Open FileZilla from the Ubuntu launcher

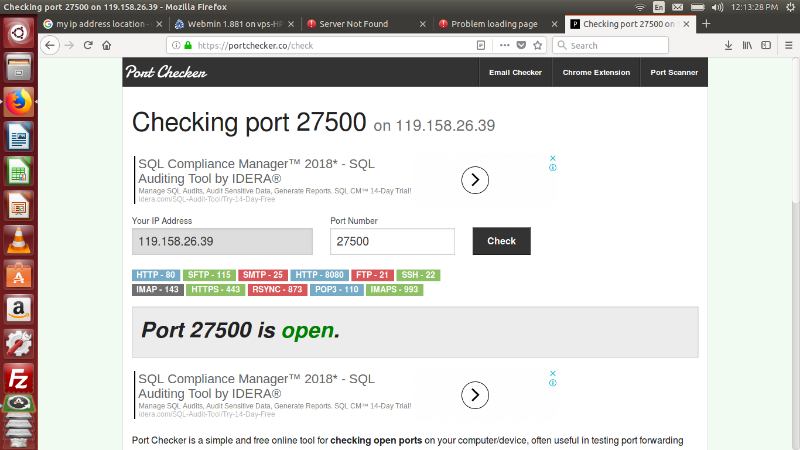point(18,378)
